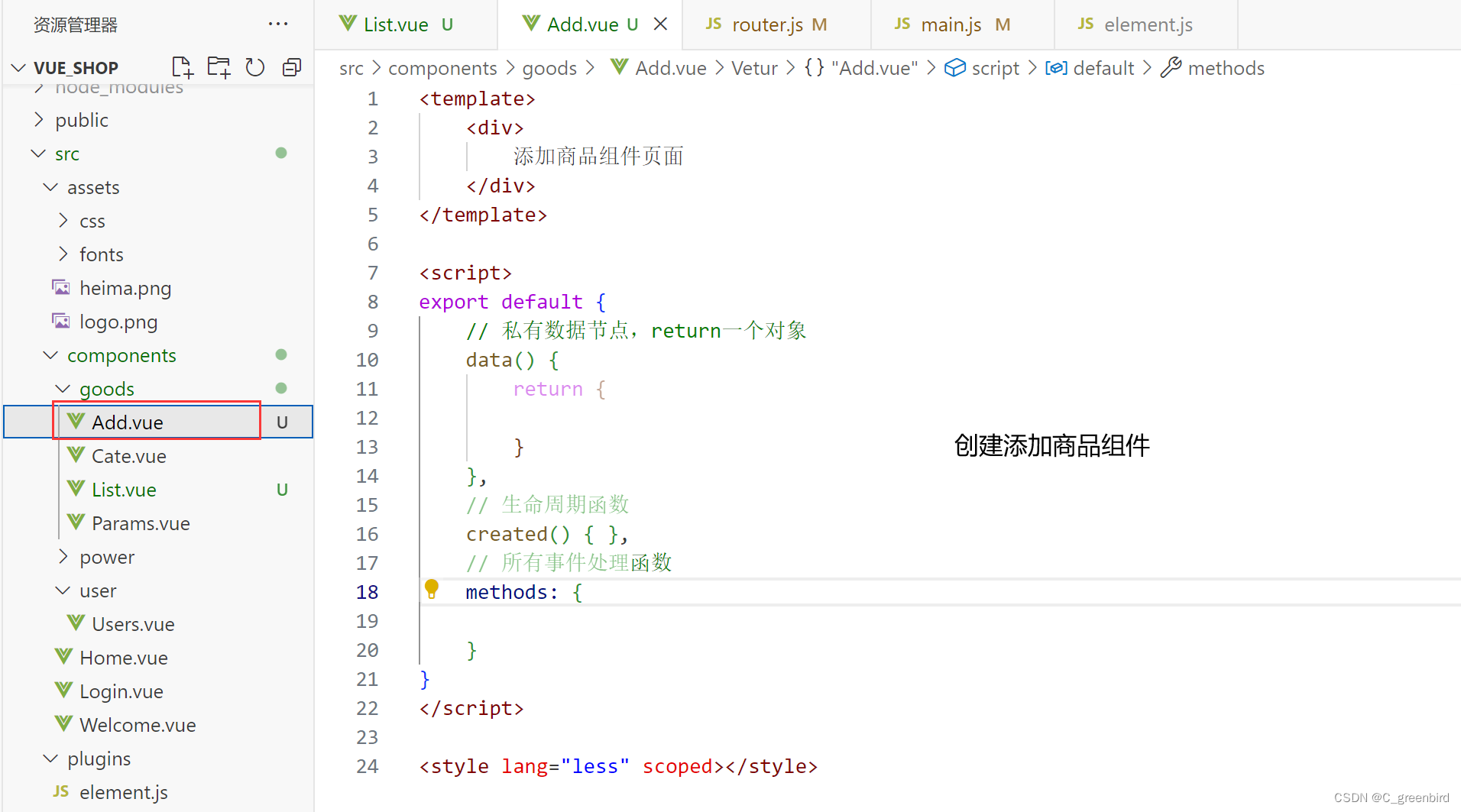Collapse all folders in explorer
This screenshot has width=1461, height=812.
[x=292, y=67]
